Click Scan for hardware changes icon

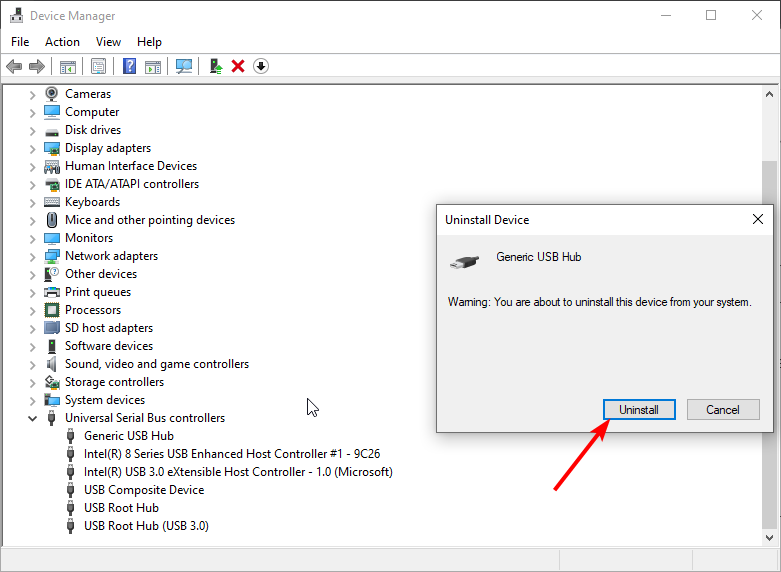click(184, 66)
